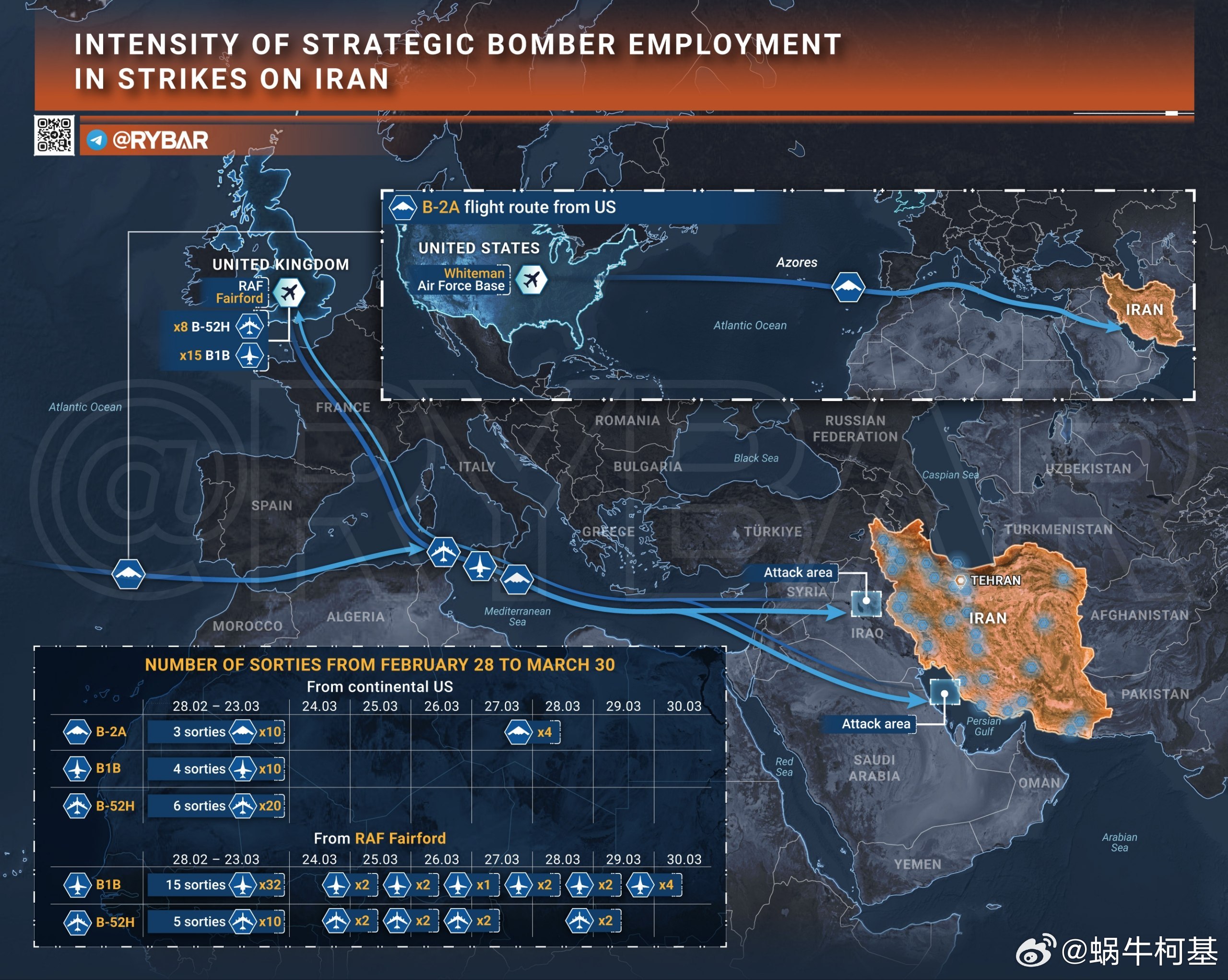Click the Whiteman Air Force Base plane icon
Image resolution: width=1228 pixels, height=980 pixels.
click(531, 280)
